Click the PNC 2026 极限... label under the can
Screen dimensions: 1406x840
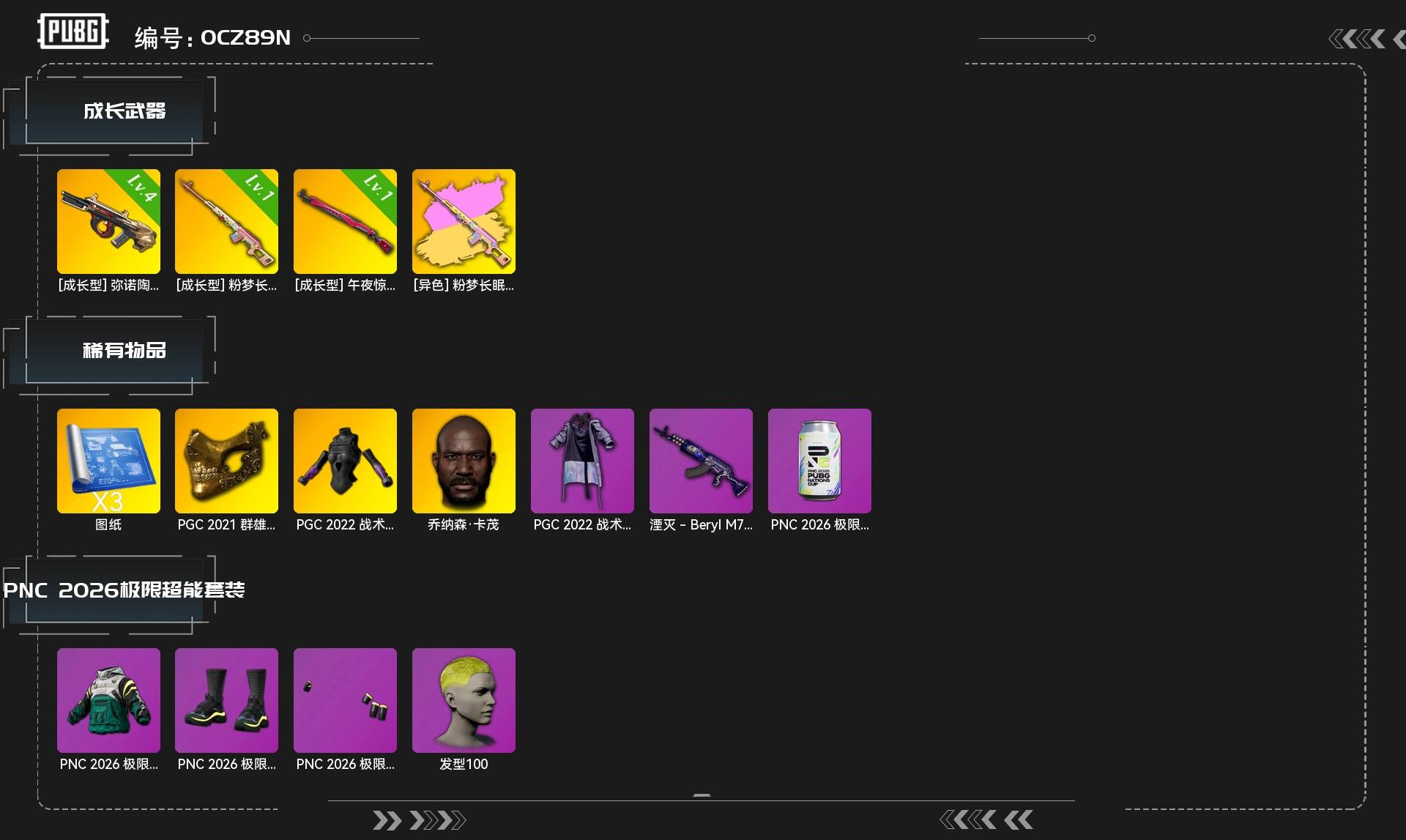pyautogui.click(x=819, y=524)
